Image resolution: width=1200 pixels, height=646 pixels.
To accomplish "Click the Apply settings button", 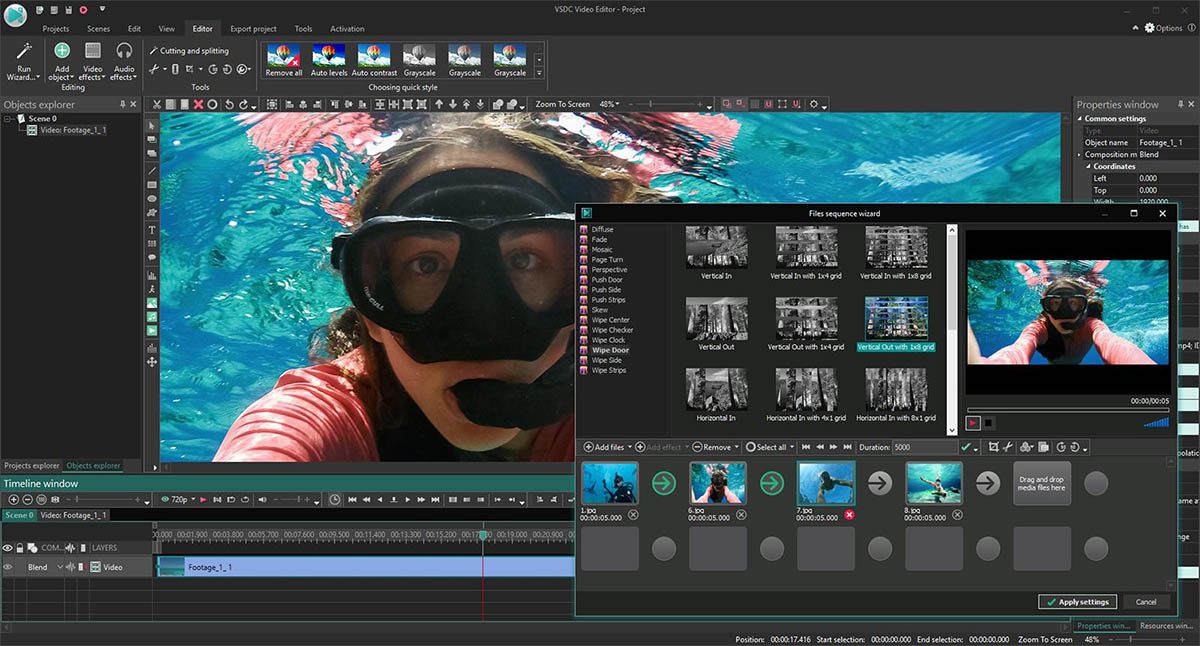I will coord(1077,601).
